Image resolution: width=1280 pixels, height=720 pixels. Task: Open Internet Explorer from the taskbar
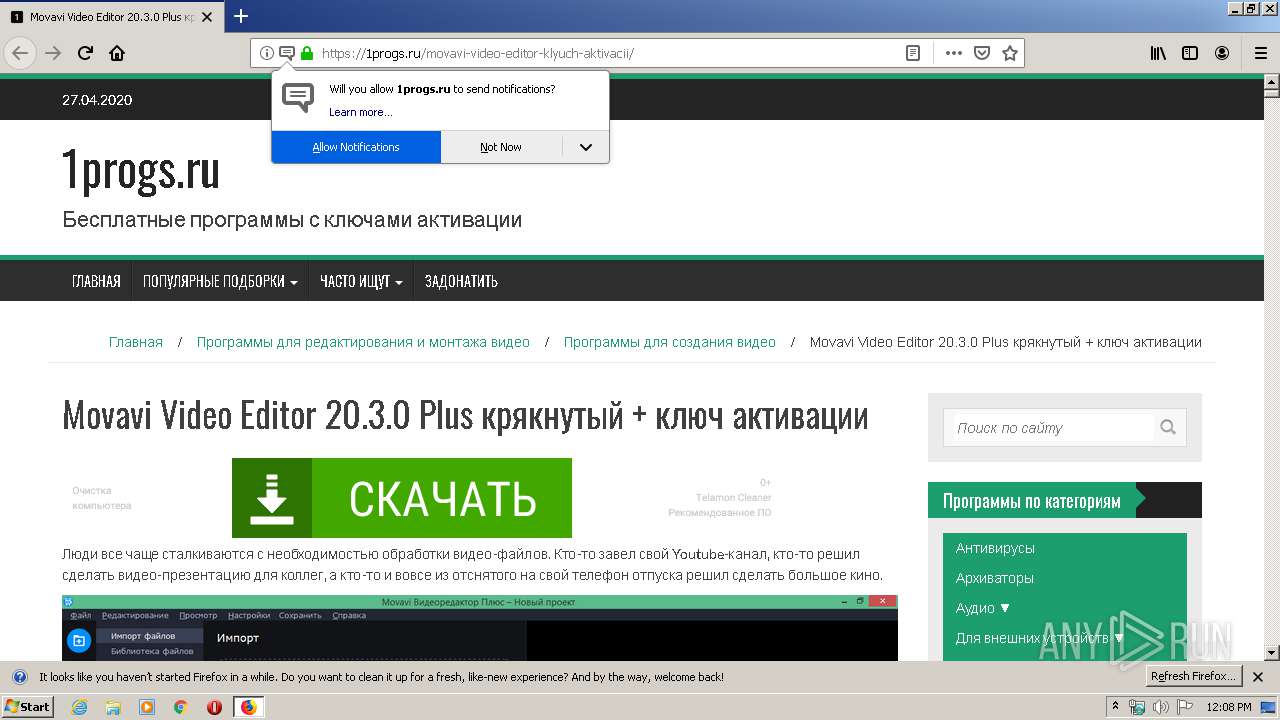(80, 707)
